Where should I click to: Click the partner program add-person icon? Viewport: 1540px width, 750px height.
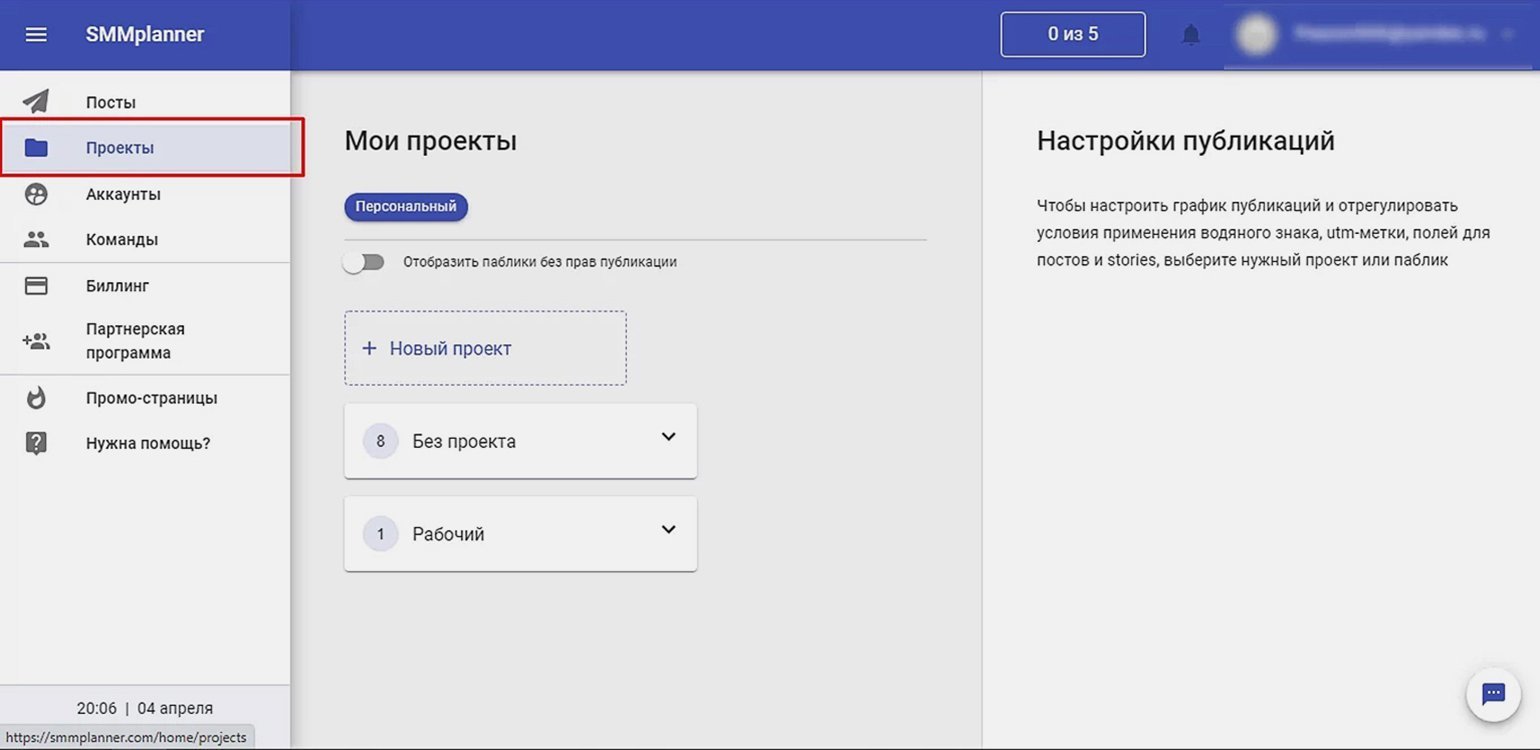pyautogui.click(x=36, y=341)
